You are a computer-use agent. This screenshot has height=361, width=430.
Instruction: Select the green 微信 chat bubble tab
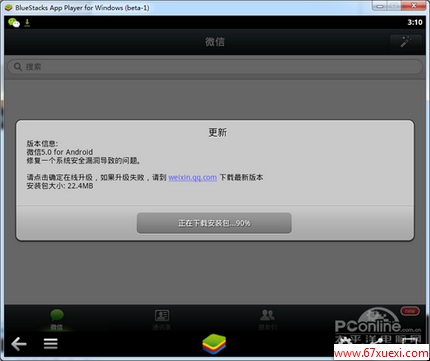click(57, 319)
